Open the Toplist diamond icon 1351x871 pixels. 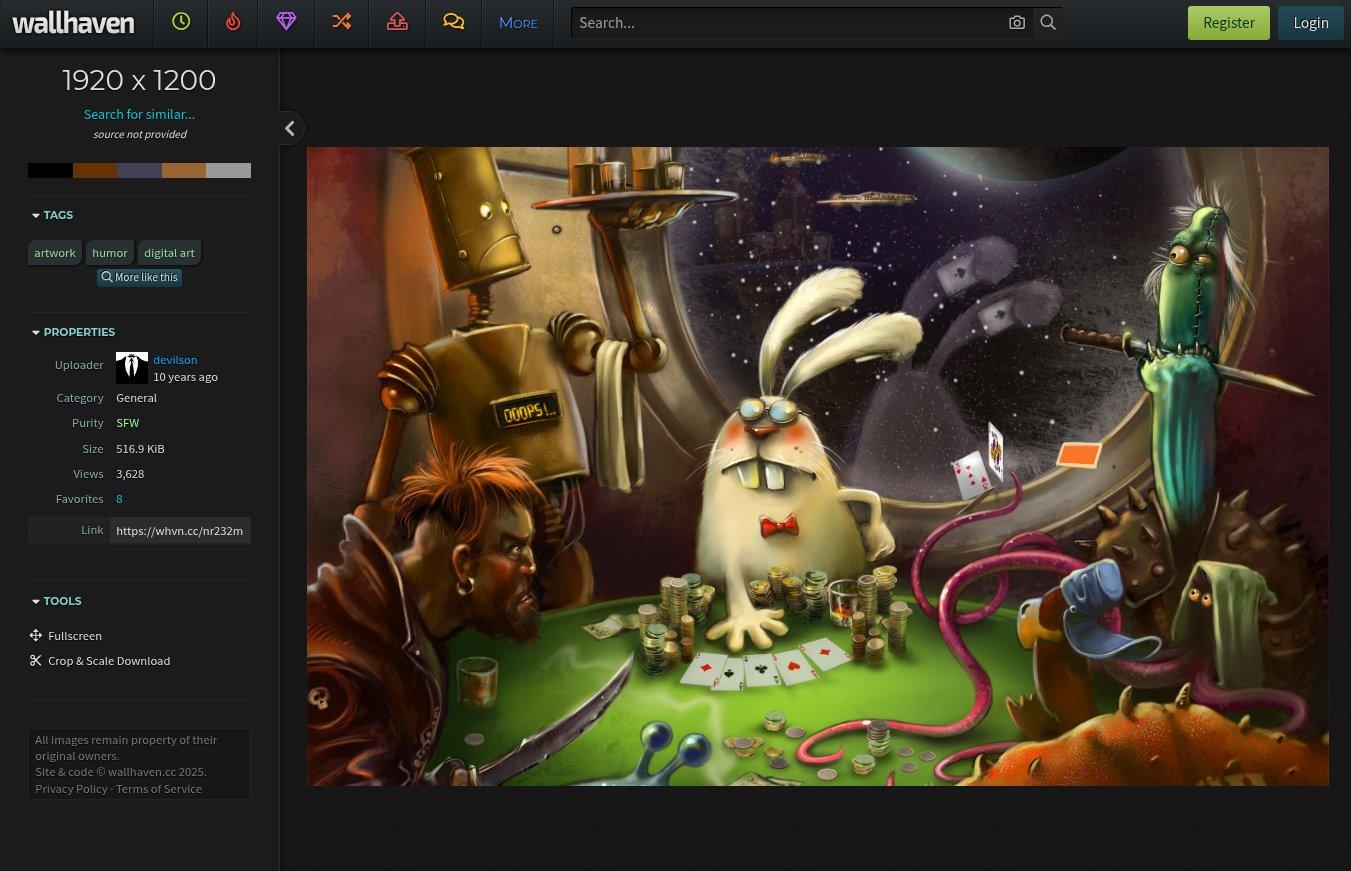(x=286, y=22)
